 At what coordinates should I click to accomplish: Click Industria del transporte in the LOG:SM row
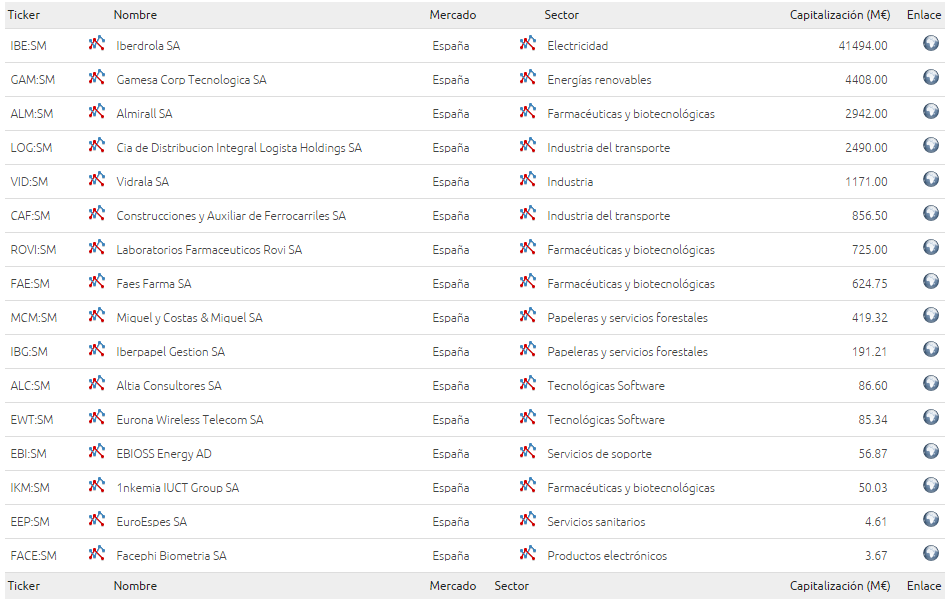pos(608,148)
